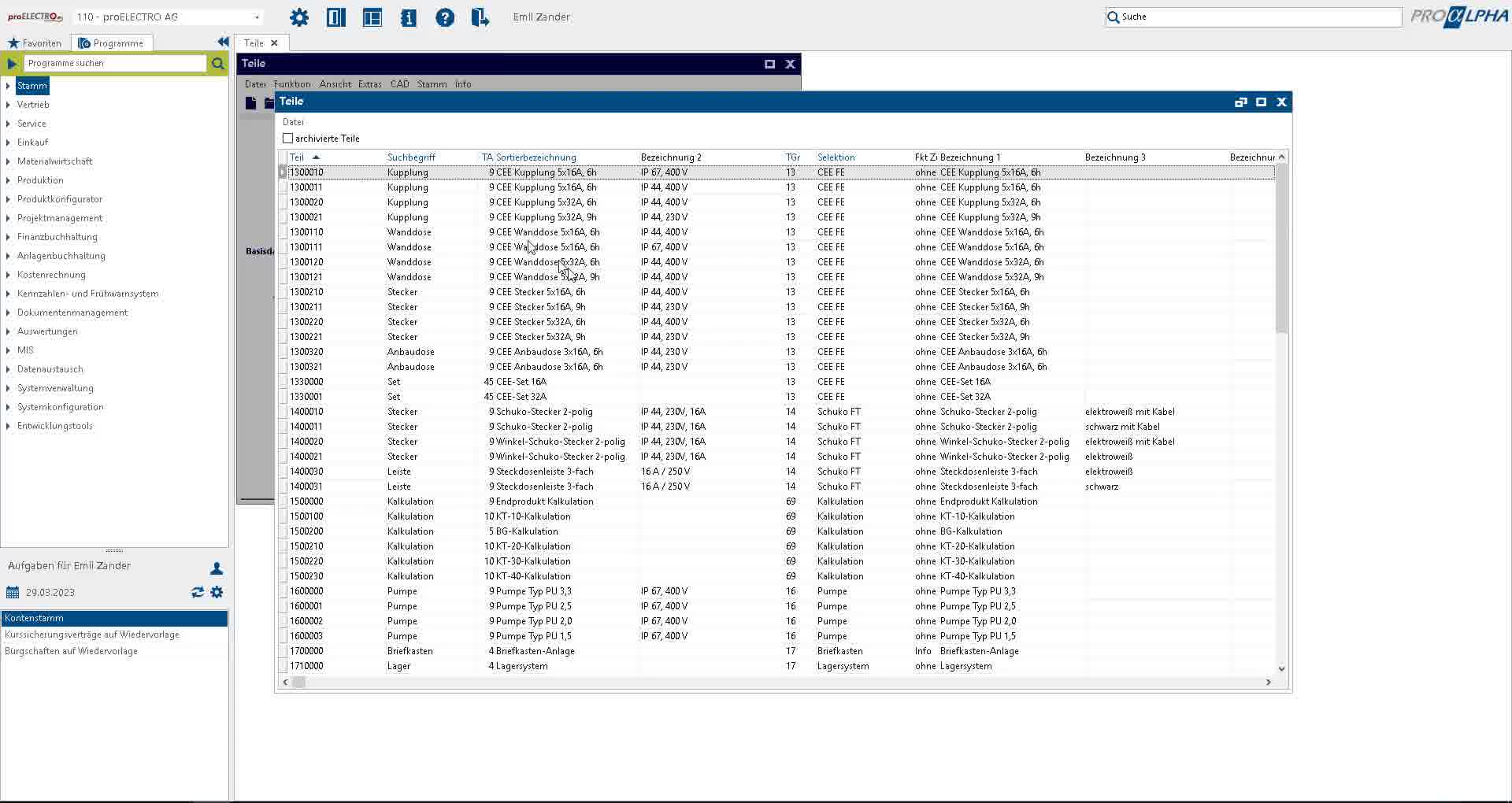Expand the Systemverwaltung tree node
The height and width of the screenshot is (803, 1512).
pyautogui.click(x=8, y=388)
